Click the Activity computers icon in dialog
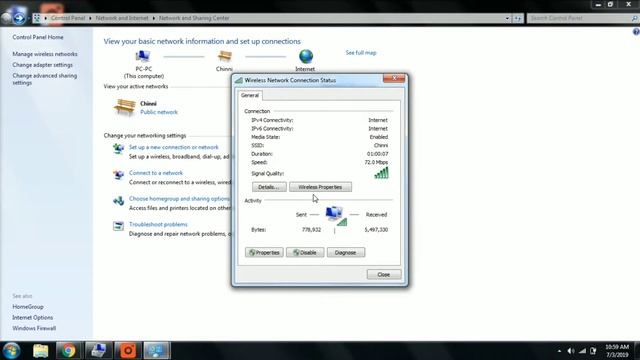640x360 pixels. tap(336, 215)
